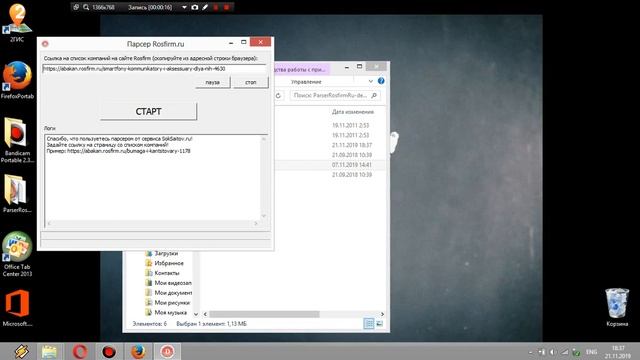Click the logs horizontal scroll right arrow
640x360 pixels.
pos(256,223)
